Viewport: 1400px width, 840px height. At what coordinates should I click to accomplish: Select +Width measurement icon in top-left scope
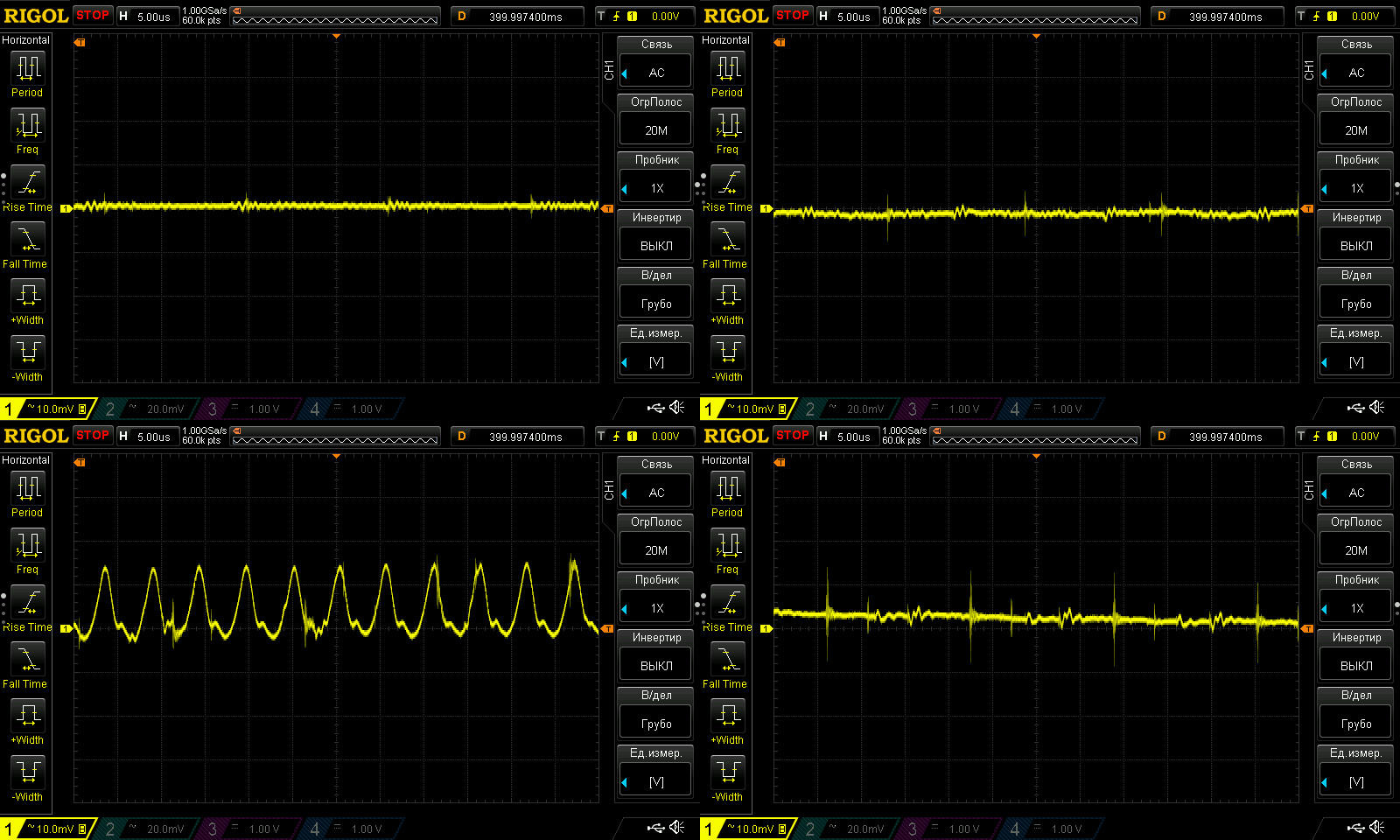pyautogui.click(x=28, y=295)
